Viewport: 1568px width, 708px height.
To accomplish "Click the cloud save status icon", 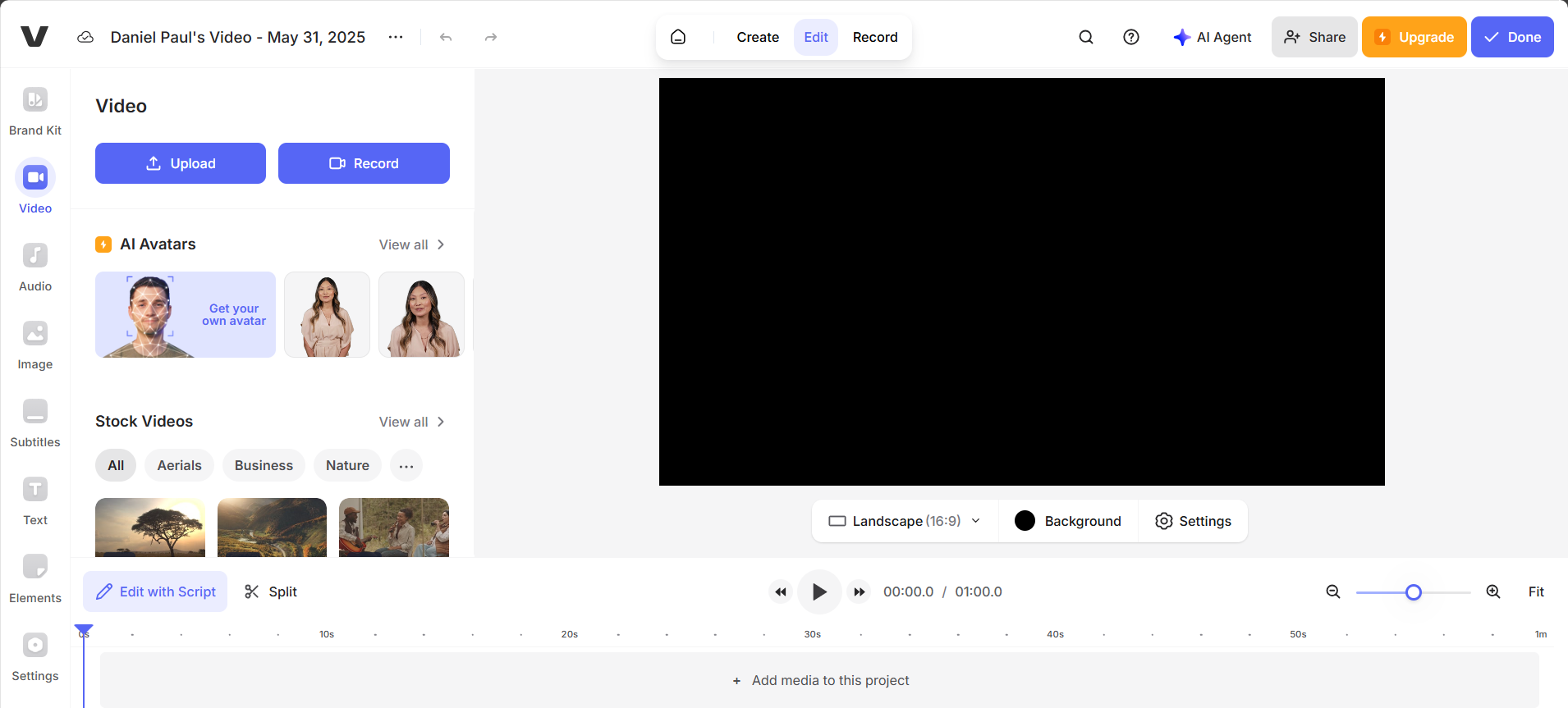I will point(85,37).
